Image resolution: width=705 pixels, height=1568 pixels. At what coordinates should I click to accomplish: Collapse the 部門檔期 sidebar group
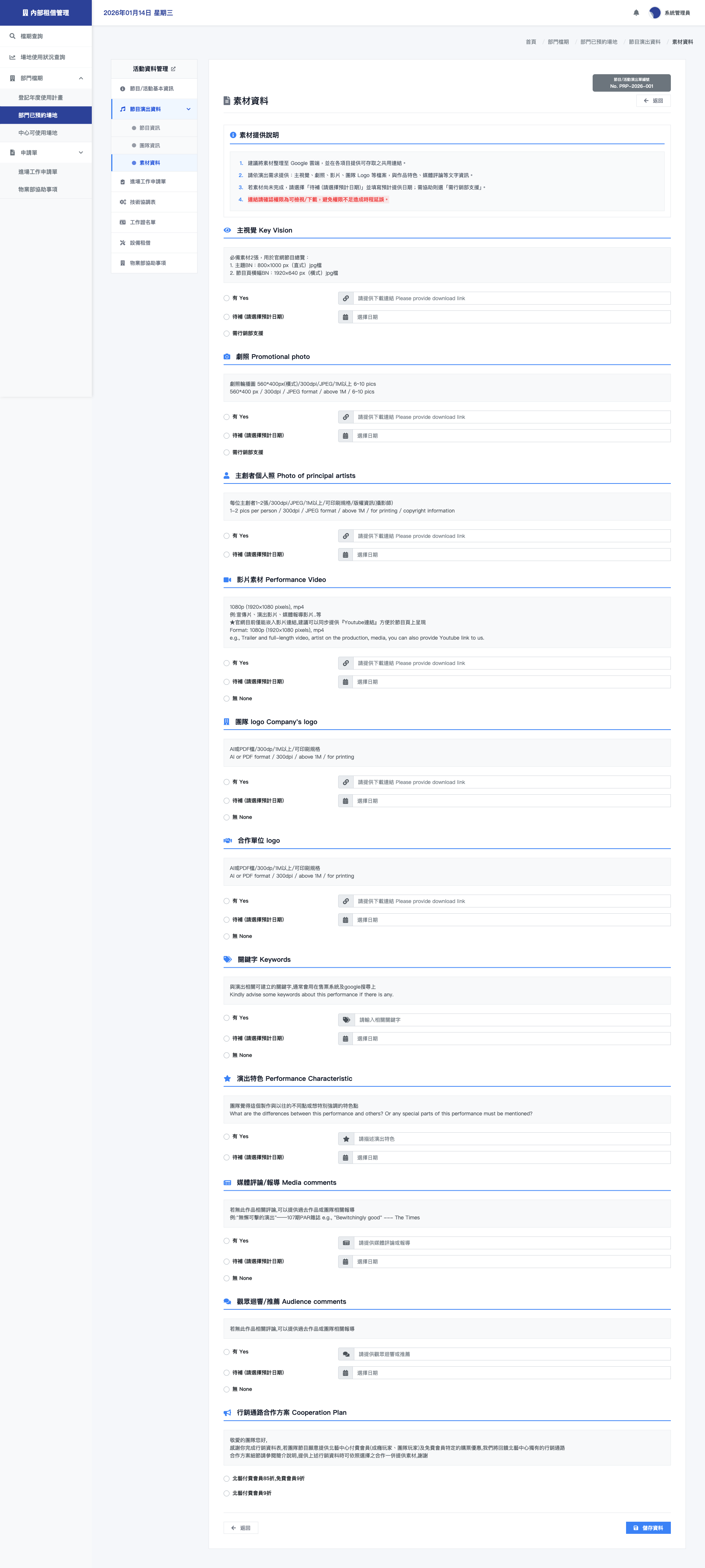coord(81,78)
